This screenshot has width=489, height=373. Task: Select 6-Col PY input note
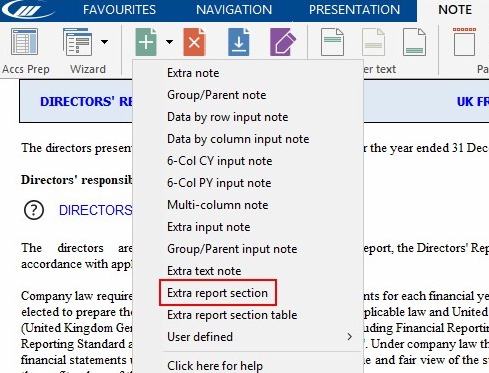tap(219, 183)
